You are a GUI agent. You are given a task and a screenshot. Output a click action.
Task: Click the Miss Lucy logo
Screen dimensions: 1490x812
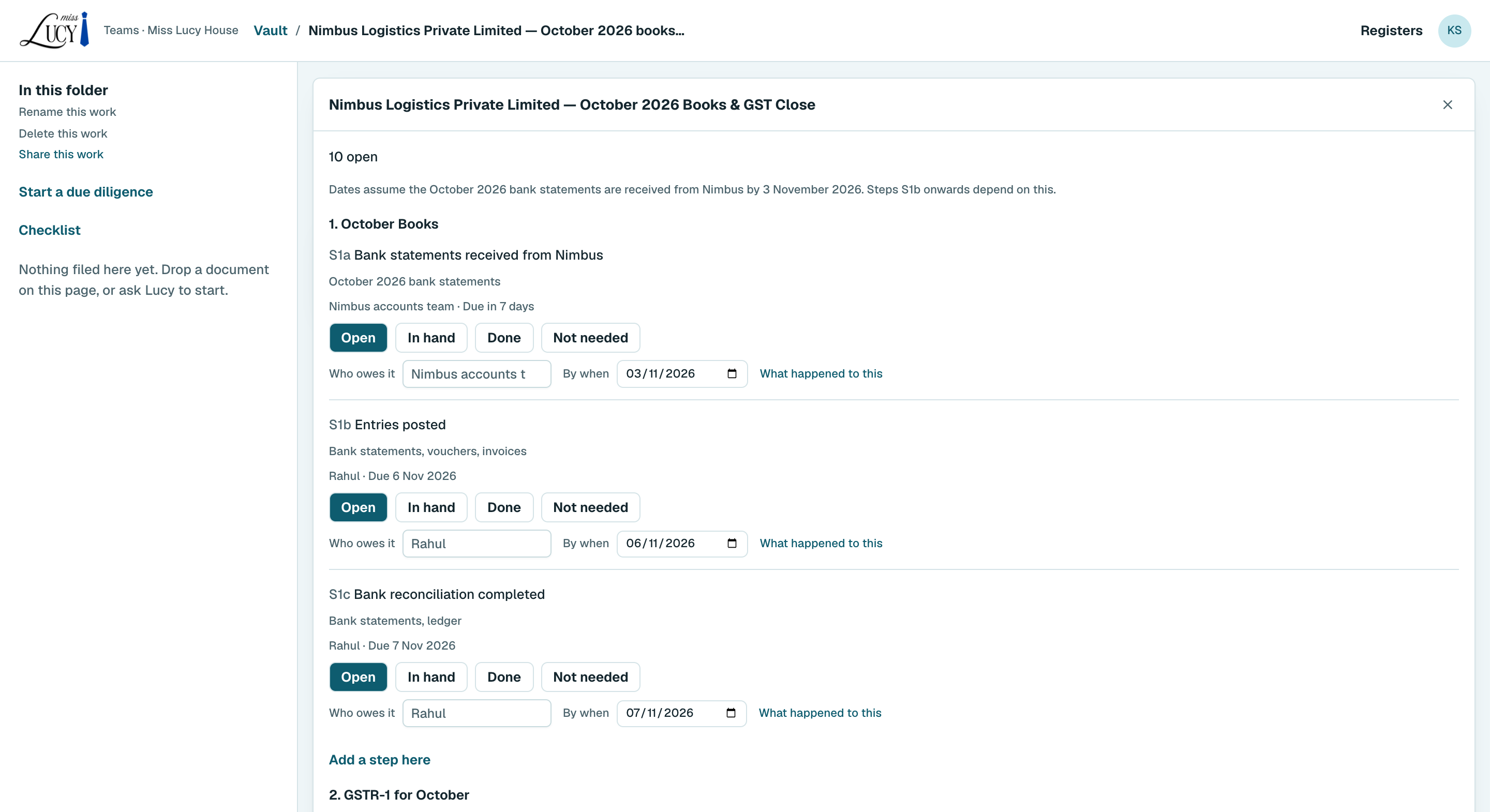[x=54, y=30]
